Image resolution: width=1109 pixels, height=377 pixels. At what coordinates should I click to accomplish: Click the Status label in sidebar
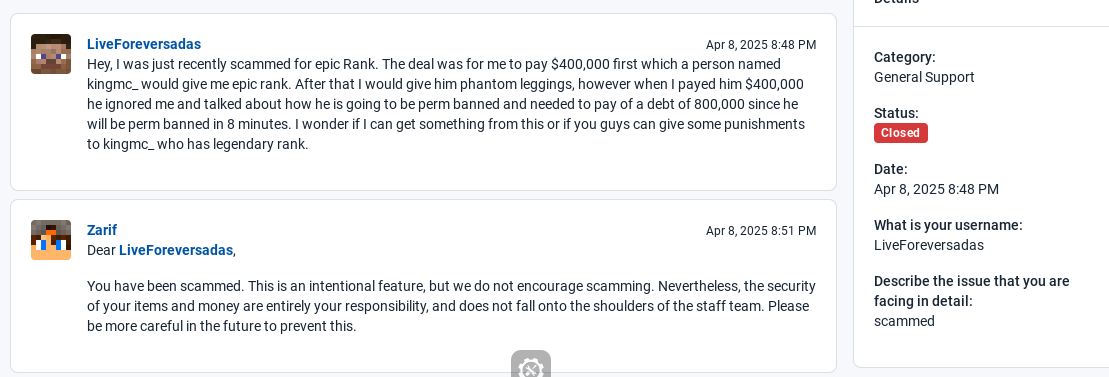click(x=896, y=113)
